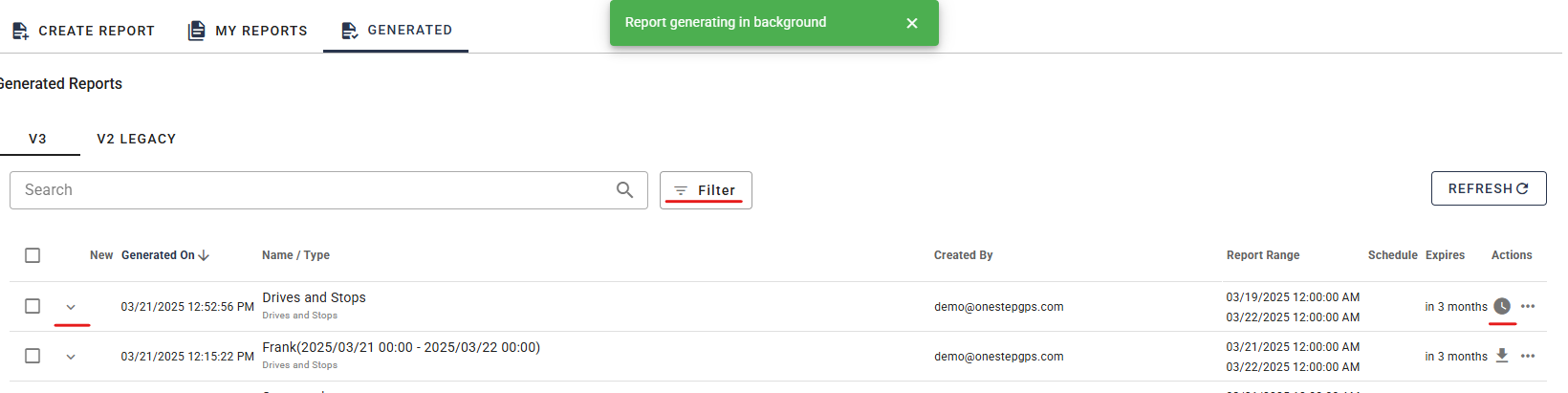The height and width of the screenshot is (393, 1568).
Task: Switch to My Reports tab
Action: click(x=248, y=31)
